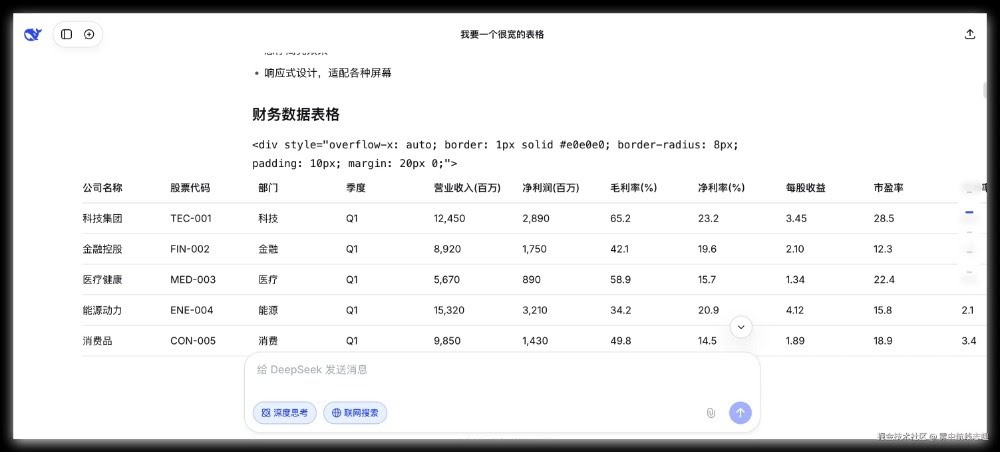Click the paperclip attach file icon
Viewport: 1000px width, 452px height.
tap(711, 412)
